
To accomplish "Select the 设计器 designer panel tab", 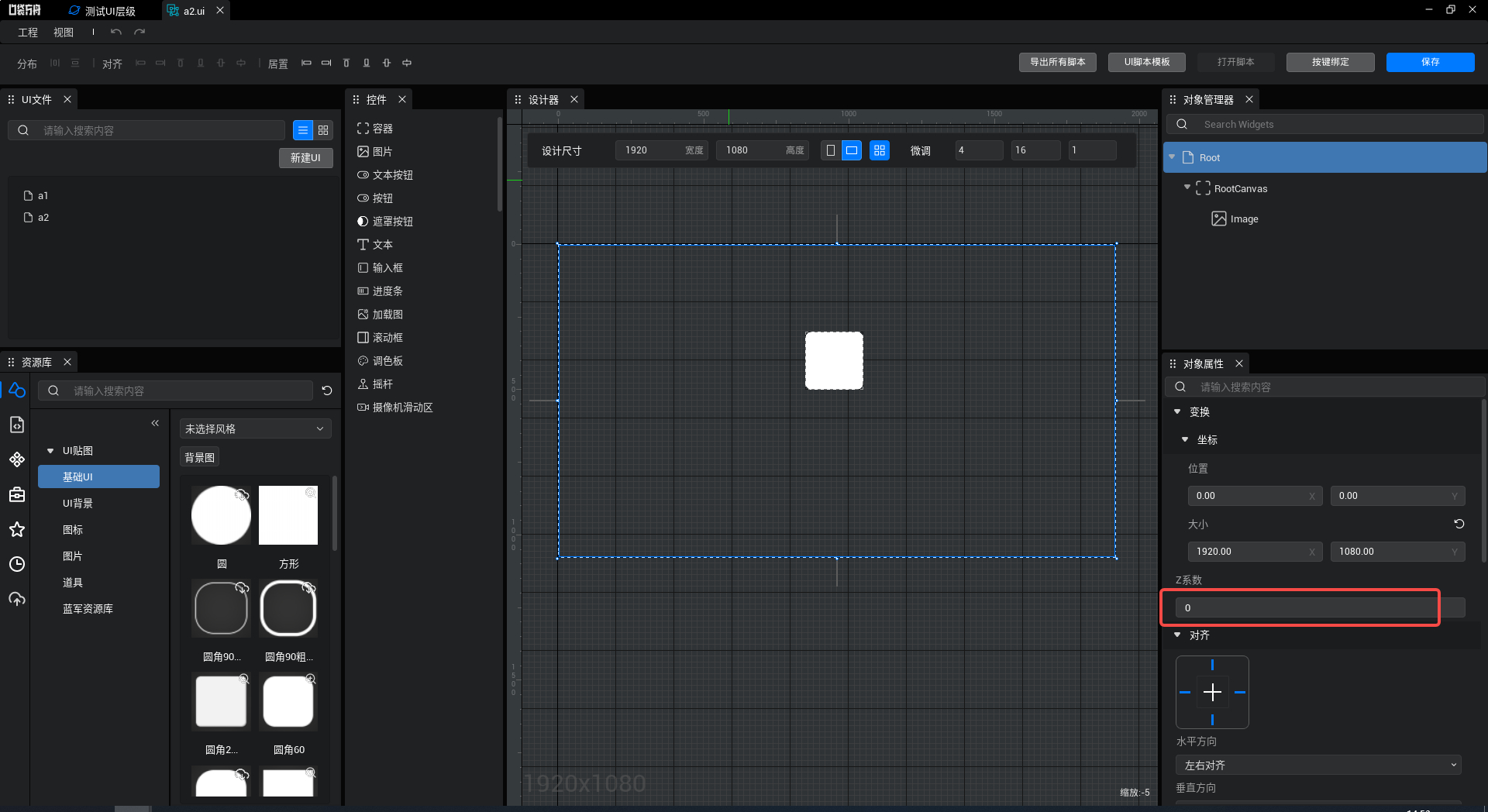I will click(x=543, y=100).
